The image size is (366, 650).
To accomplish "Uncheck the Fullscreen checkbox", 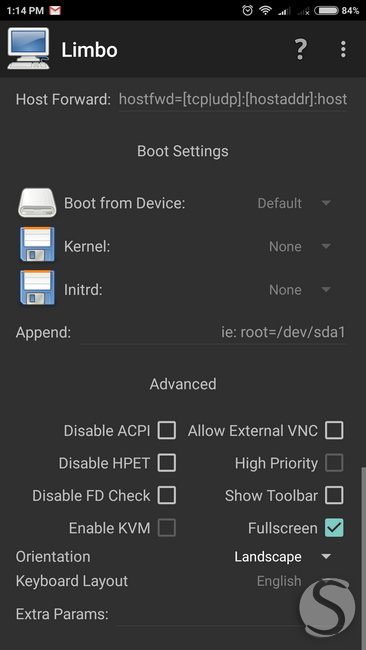I will (334, 528).
